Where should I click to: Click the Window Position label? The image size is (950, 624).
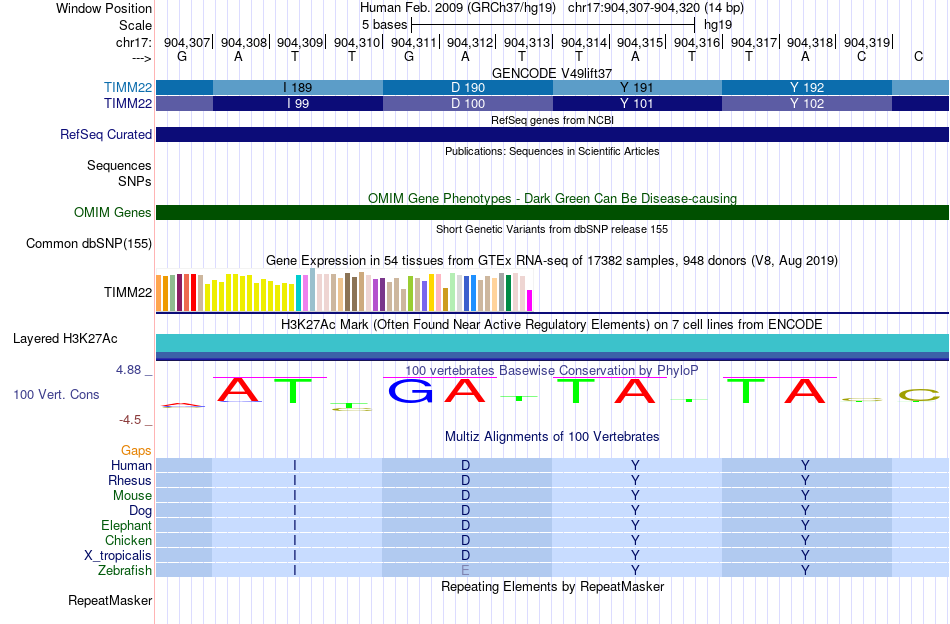(104, 8)
